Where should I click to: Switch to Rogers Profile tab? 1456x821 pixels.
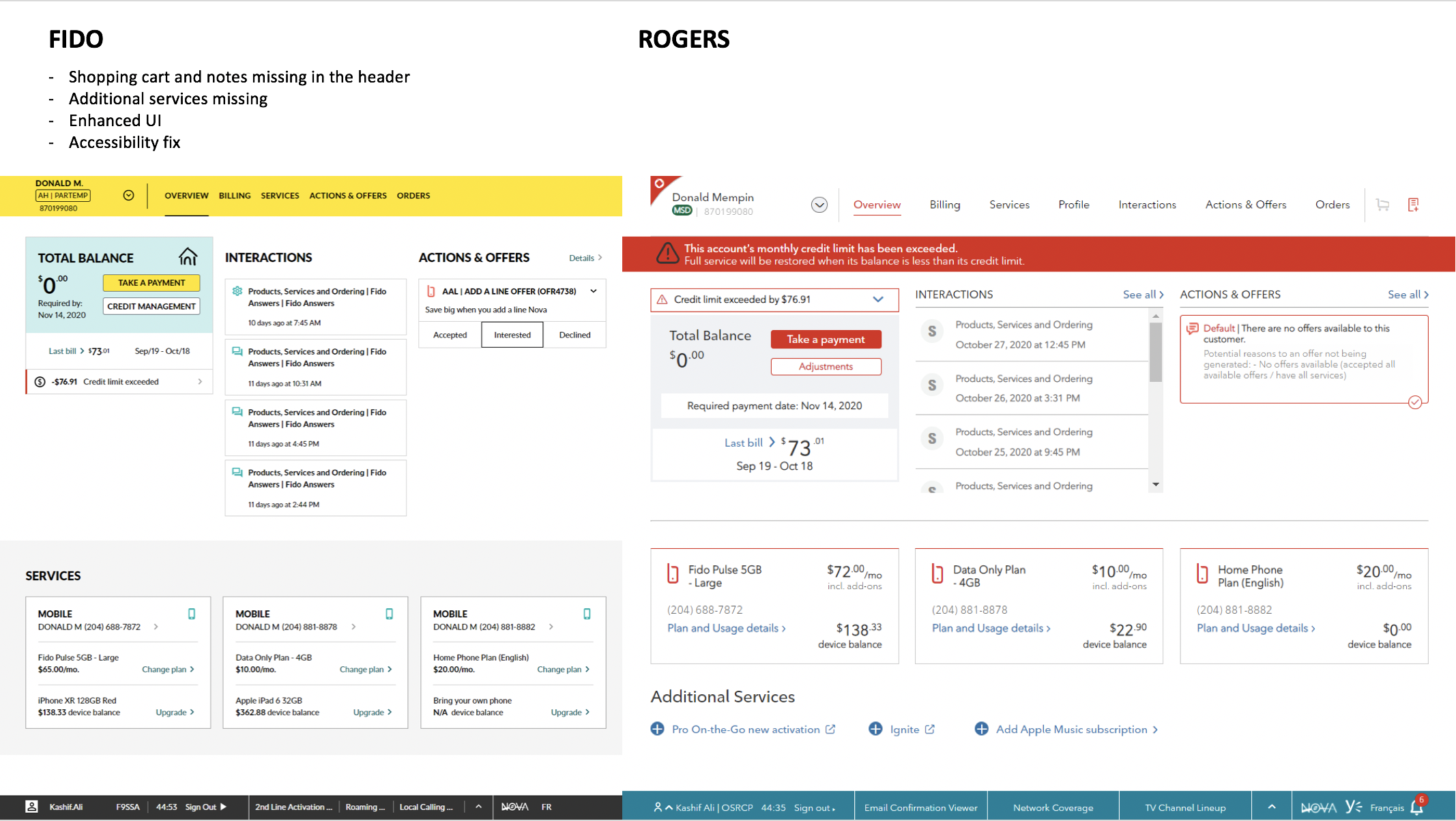click(1074, 205)
